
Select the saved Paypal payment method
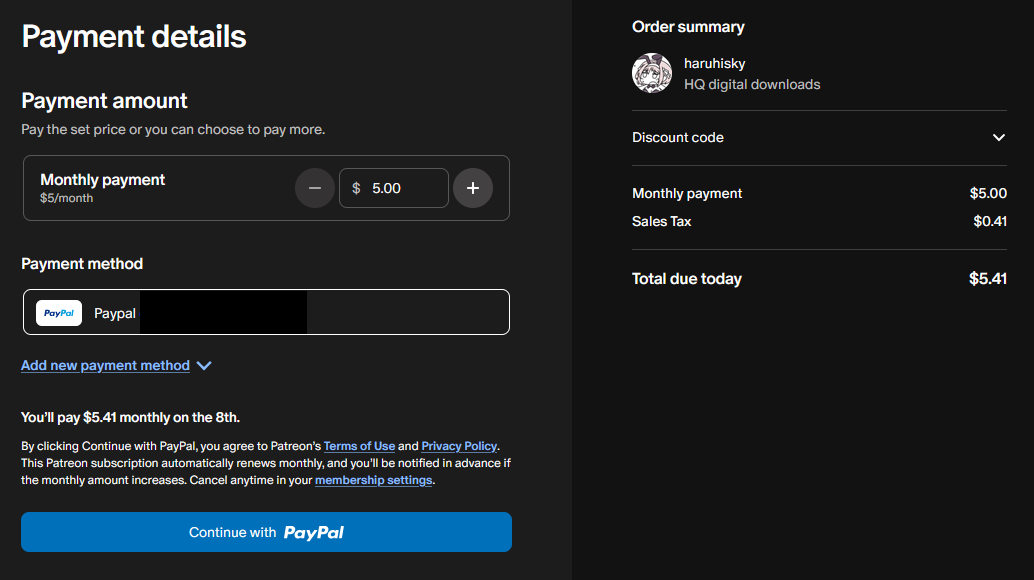(266, 312)
